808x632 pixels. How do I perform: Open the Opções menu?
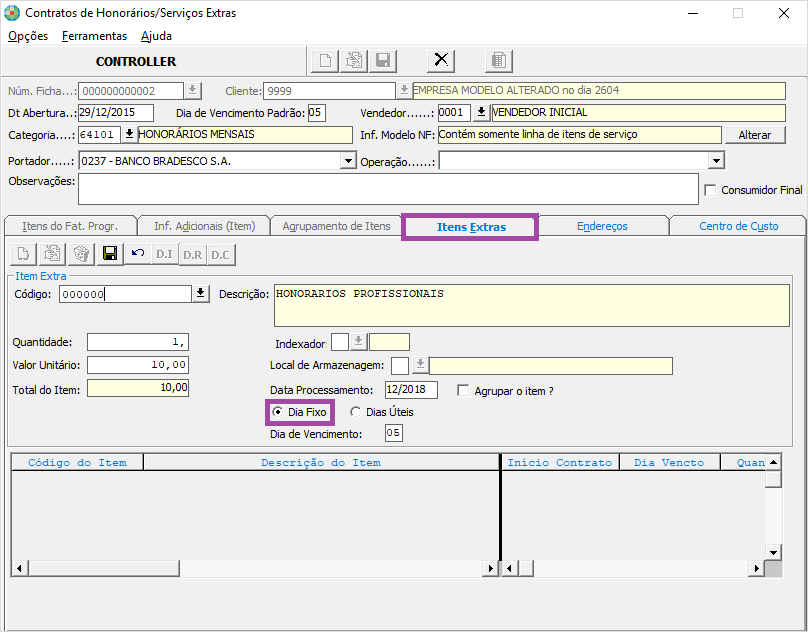(28, 36)
